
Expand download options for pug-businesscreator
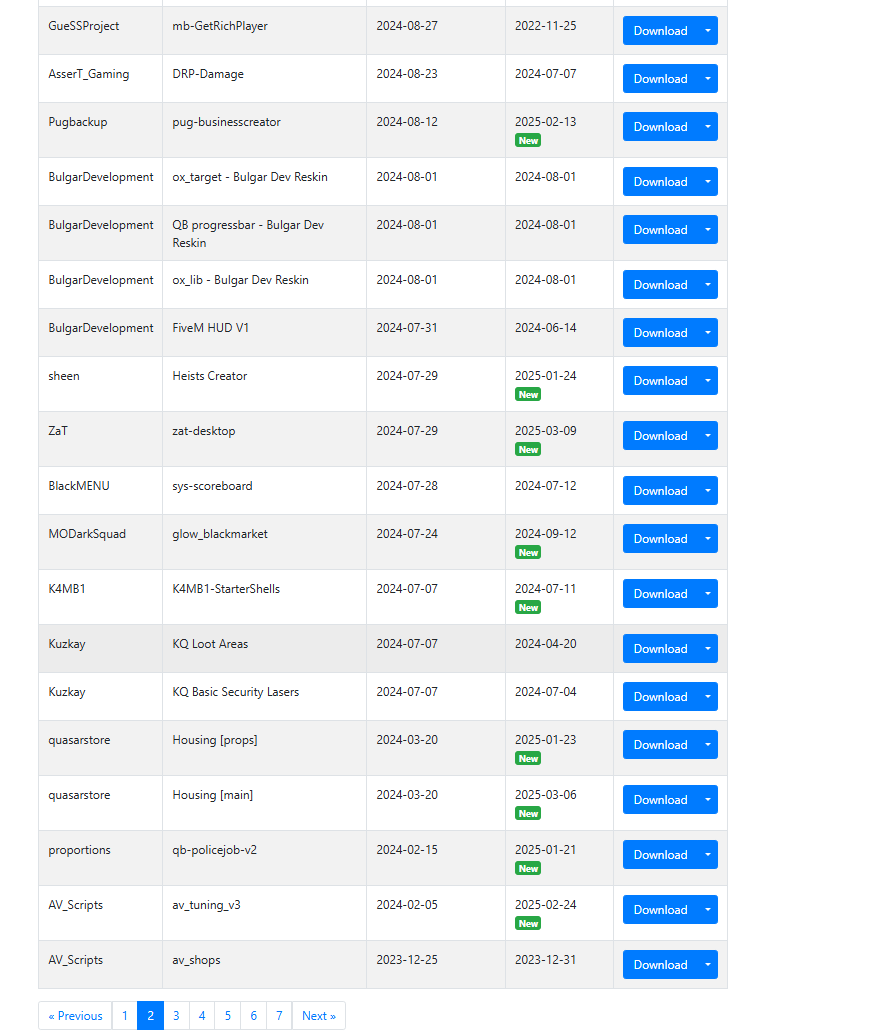708,127
